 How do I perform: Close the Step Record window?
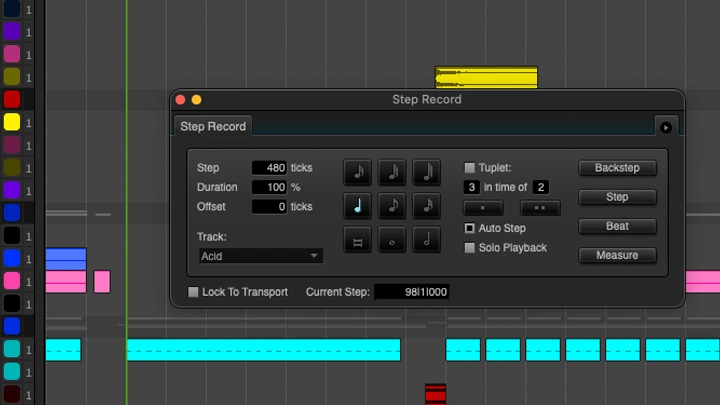click(x=180, y=100)
